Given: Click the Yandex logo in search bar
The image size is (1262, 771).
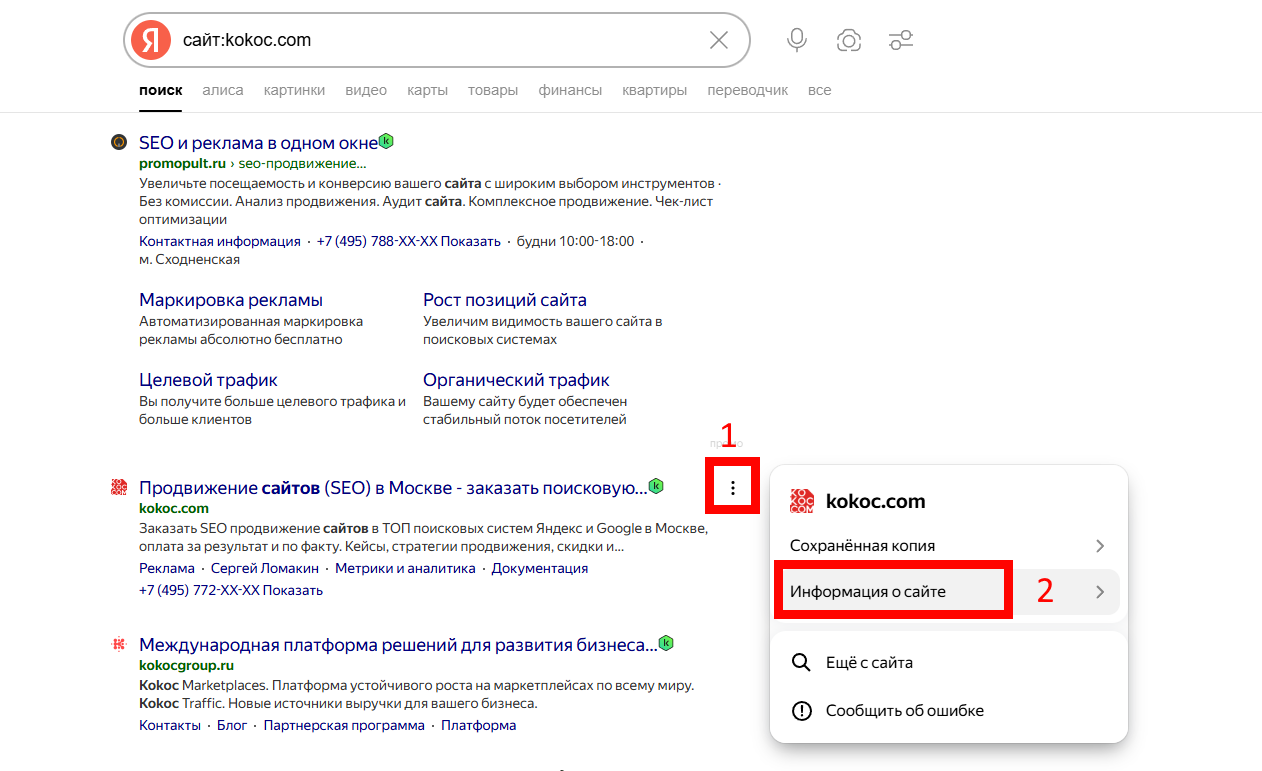Looking at the screenshot, I should [151, 40].
